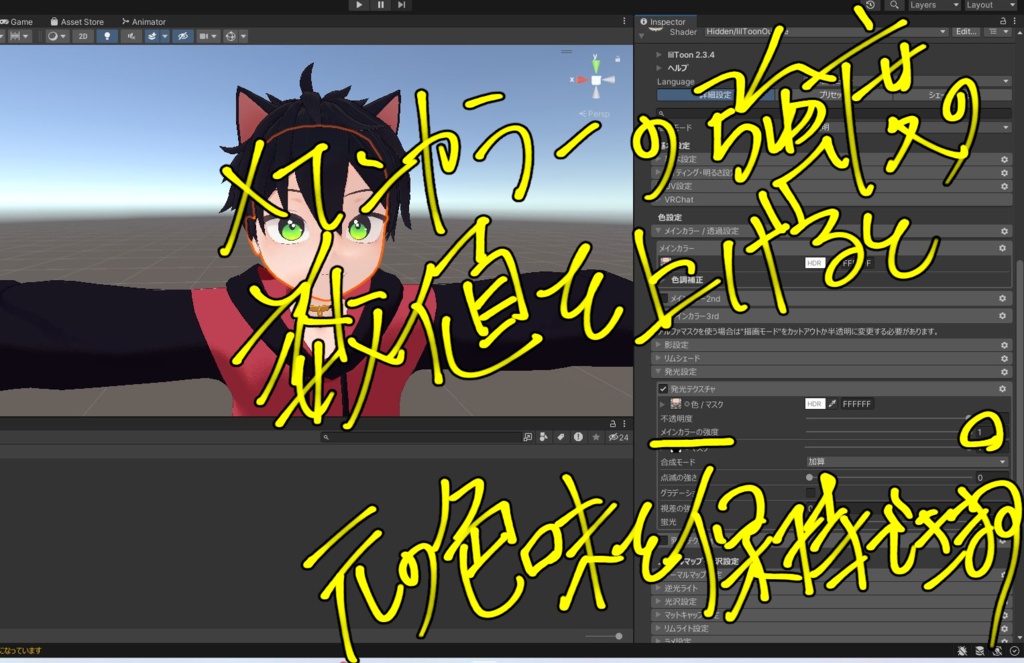
Task: Pick a color with the emission eyedropper
Action: [832, 404]
